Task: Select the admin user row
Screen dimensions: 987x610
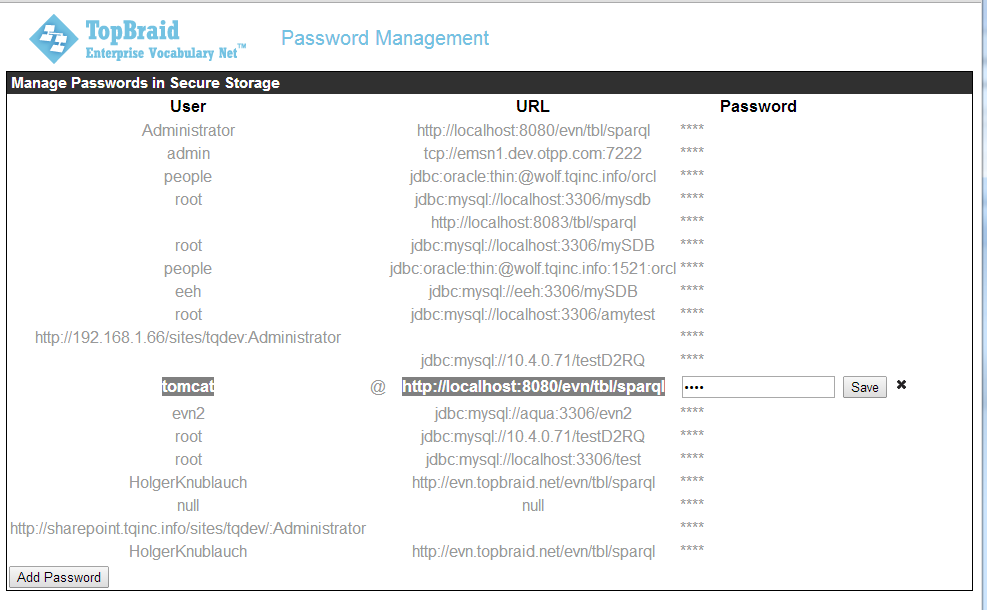Action: [x=188, y=153]
